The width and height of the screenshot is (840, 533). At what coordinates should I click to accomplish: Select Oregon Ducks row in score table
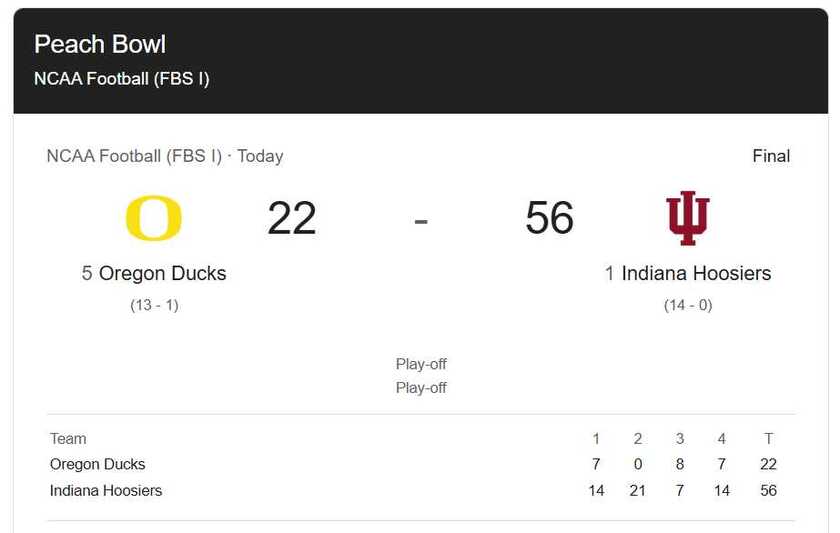point(98,464)
